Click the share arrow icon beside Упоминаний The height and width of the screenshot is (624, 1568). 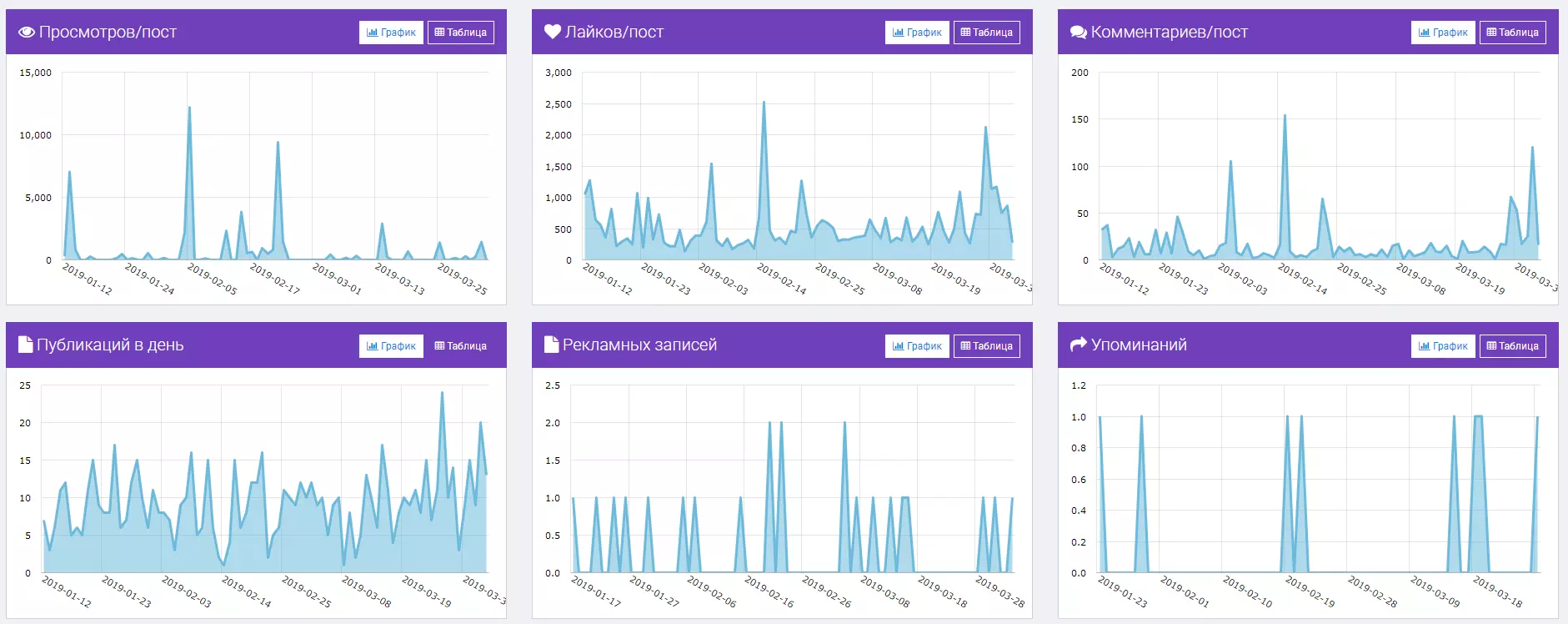(x=1079, y=345)
